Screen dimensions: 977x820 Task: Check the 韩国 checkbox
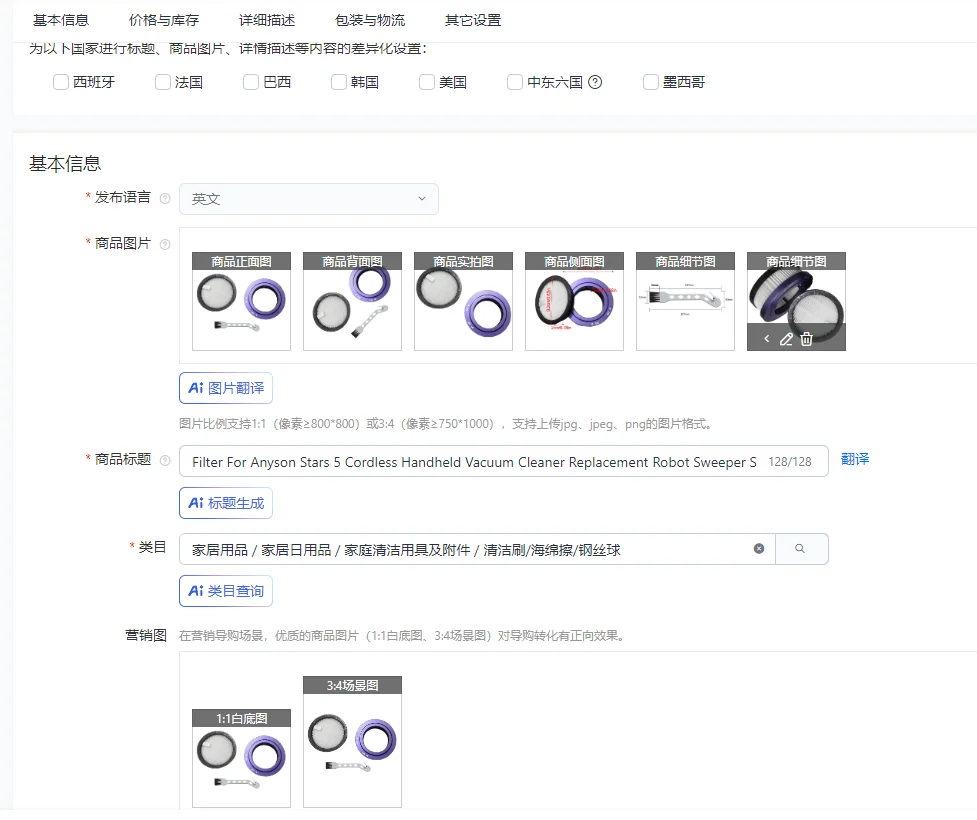[x=338, y=82]
